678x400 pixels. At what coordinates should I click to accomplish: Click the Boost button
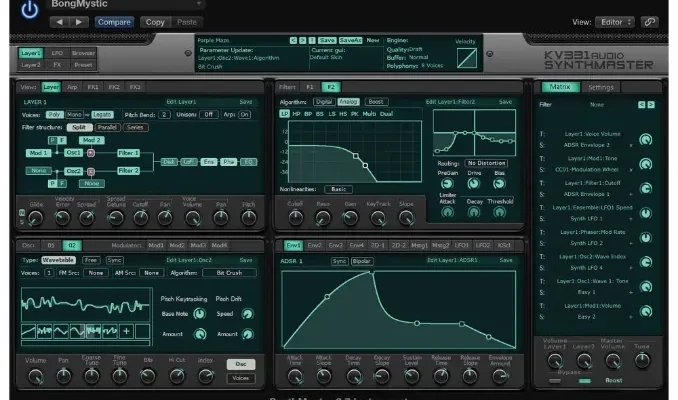click(x=375, y=101)
